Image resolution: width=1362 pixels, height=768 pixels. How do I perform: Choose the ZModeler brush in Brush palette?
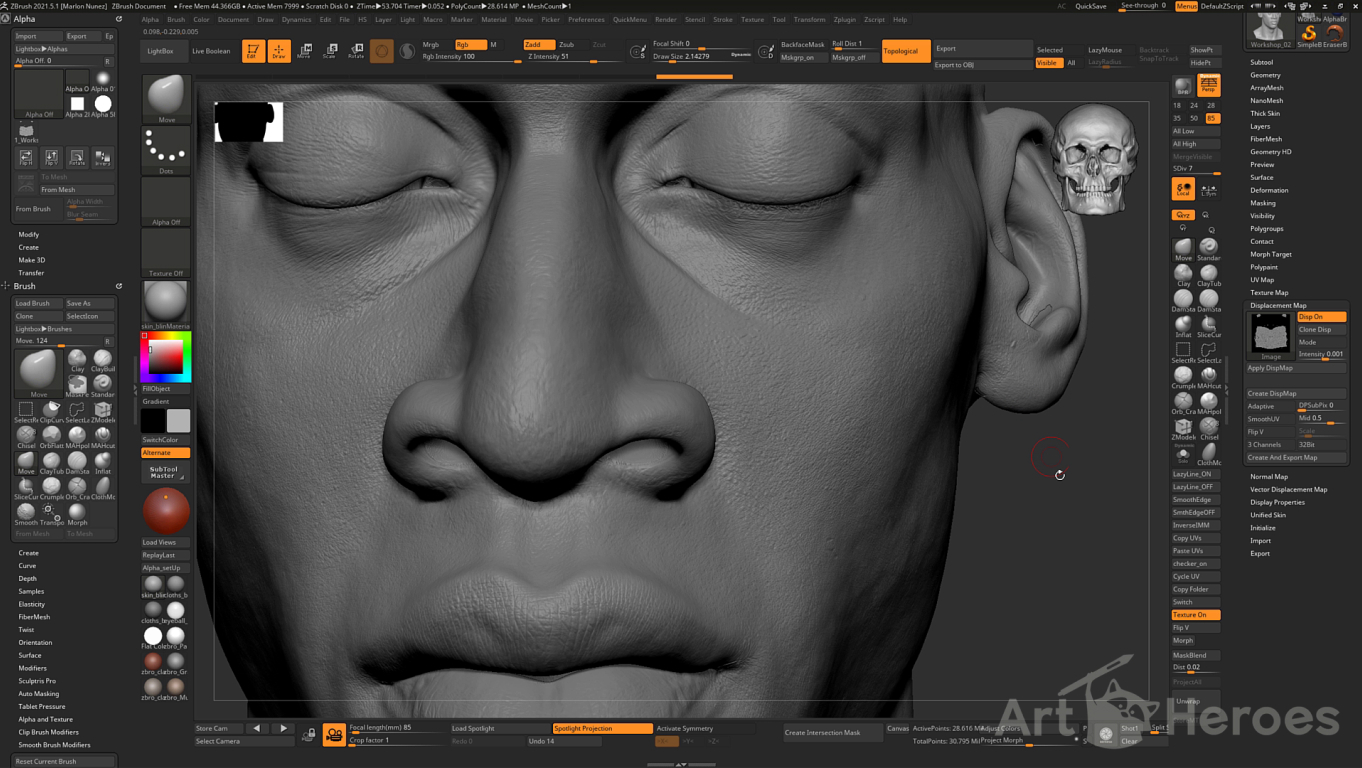click(x=102, y=411)
